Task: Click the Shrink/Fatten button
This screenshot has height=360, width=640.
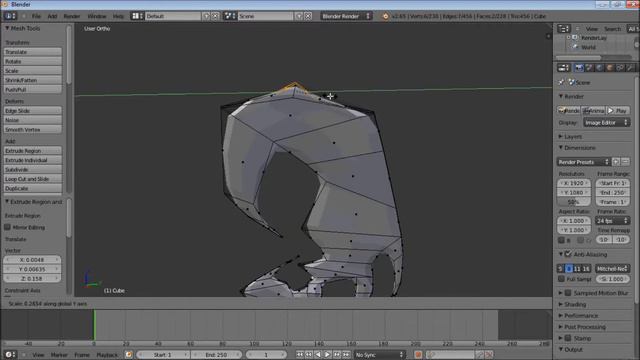Action: [x=33, y=80]
